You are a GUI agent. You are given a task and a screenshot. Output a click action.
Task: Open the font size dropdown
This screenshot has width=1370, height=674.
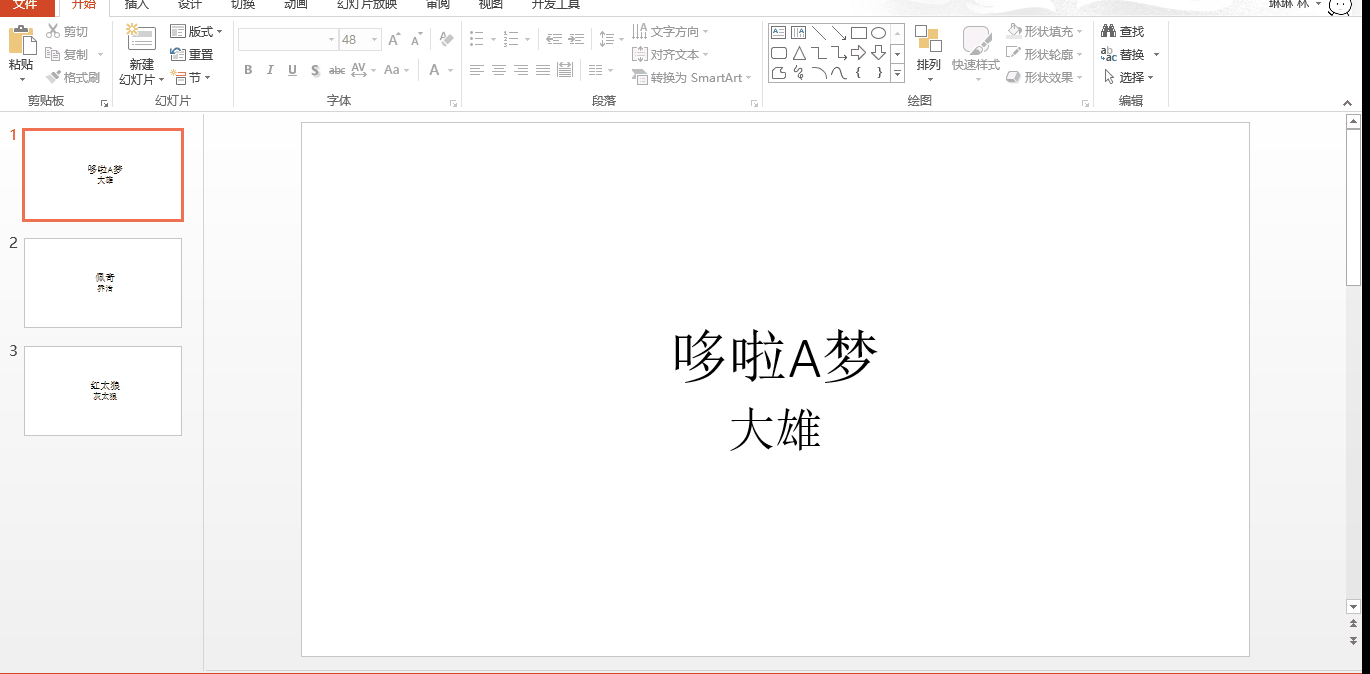(375, 39)
